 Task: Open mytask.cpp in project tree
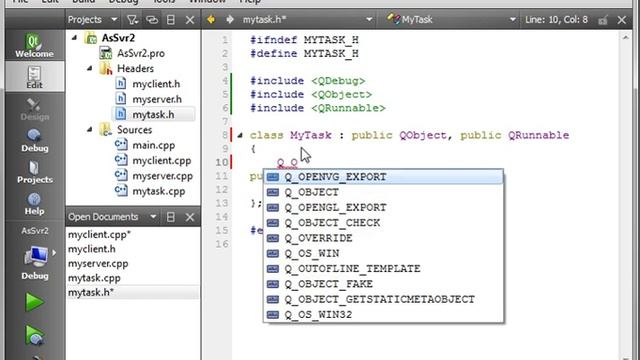click(x=158, y=191)
